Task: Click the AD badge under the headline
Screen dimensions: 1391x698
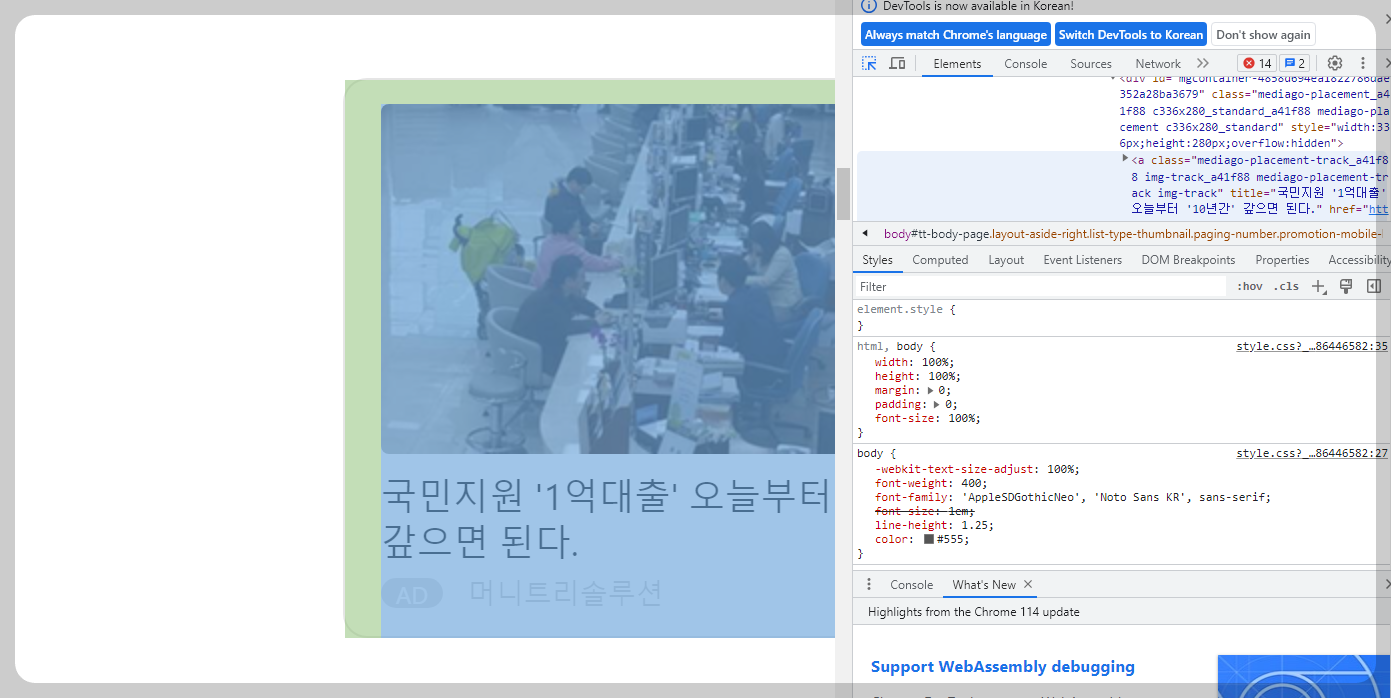Action: pyautogui.click(x=412, y=595)
